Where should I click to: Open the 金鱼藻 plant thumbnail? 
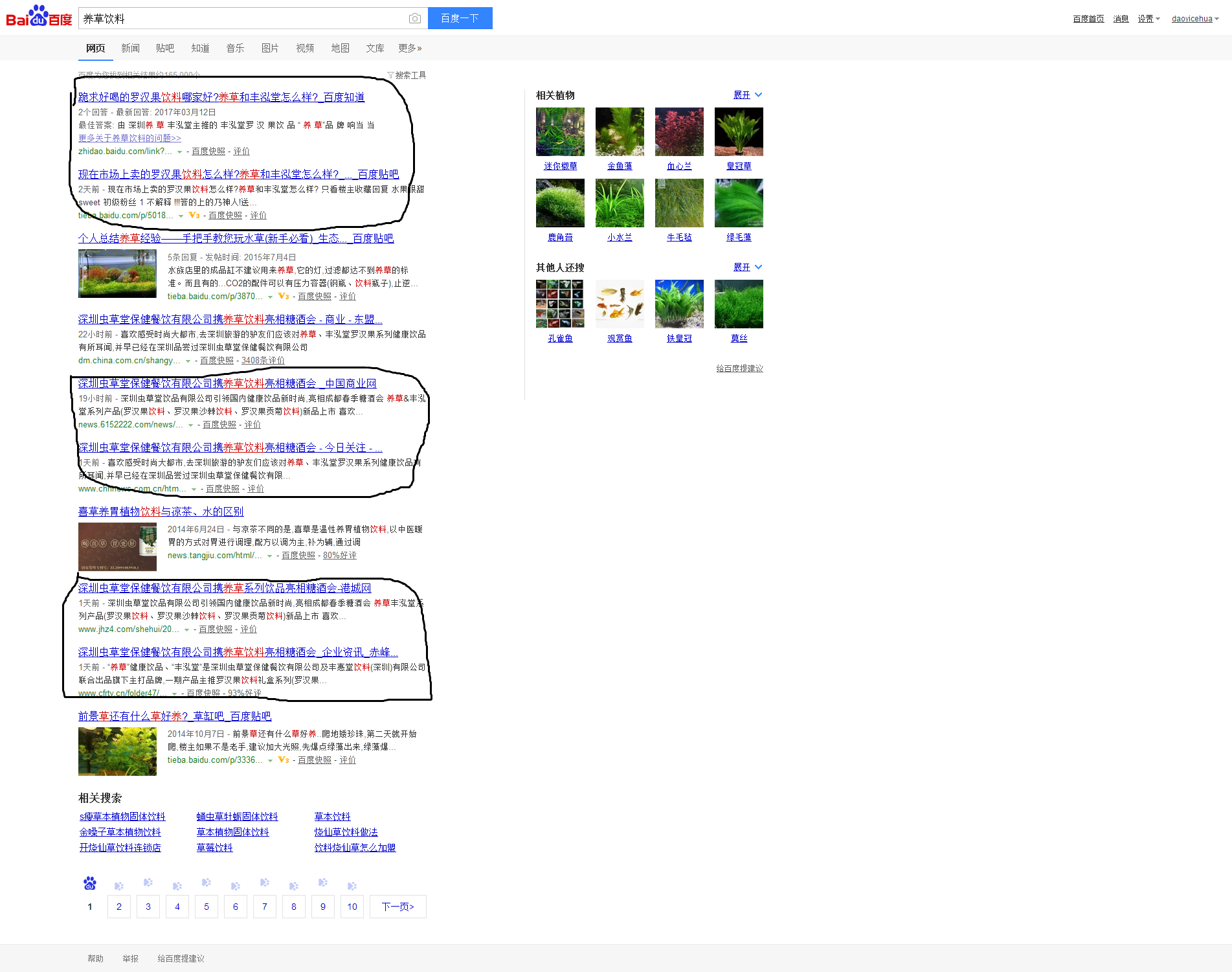(x=620, y=131)
